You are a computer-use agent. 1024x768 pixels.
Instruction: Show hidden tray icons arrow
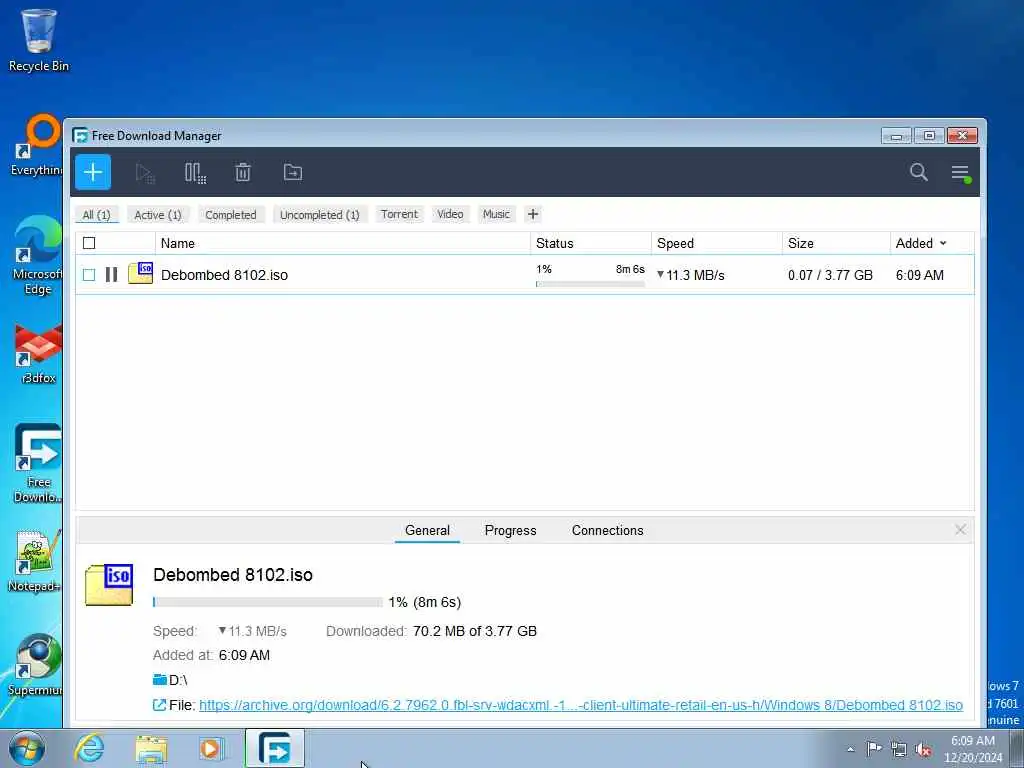click(850, 749)
